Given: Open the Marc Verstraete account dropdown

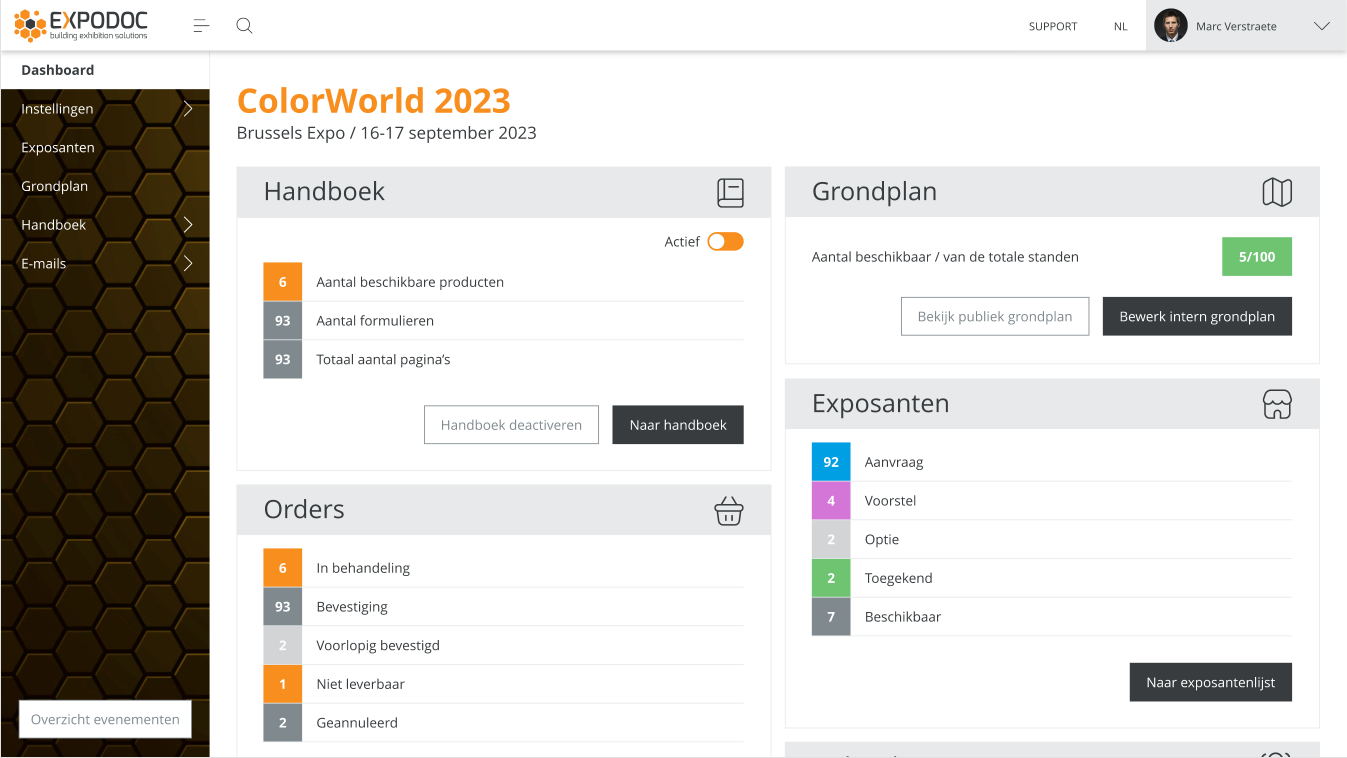Looking at the screenshot, I should click(x=1322, y=25).
